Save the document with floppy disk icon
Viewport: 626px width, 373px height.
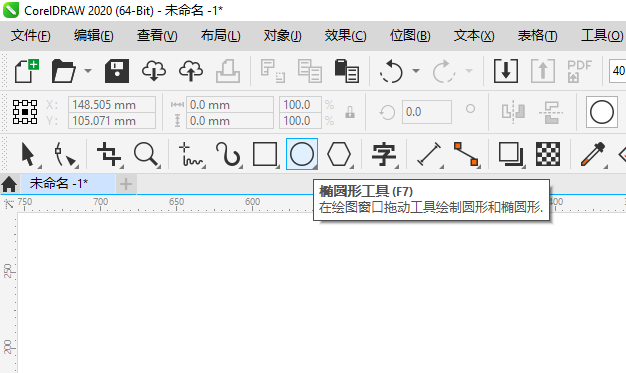tap(117, 71)
